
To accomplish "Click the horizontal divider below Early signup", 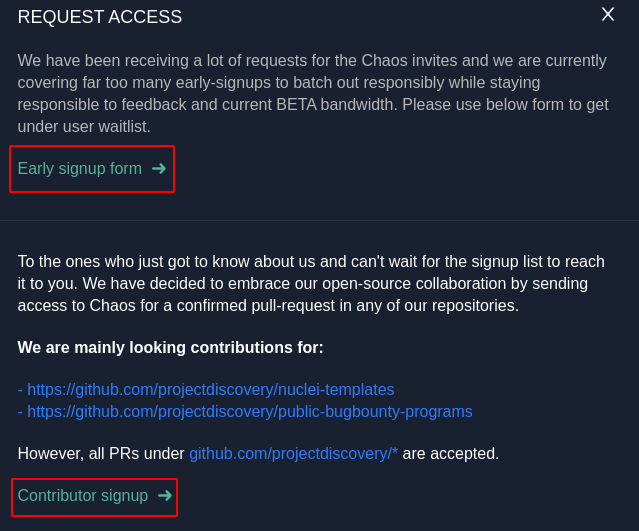I will point(319,220).
